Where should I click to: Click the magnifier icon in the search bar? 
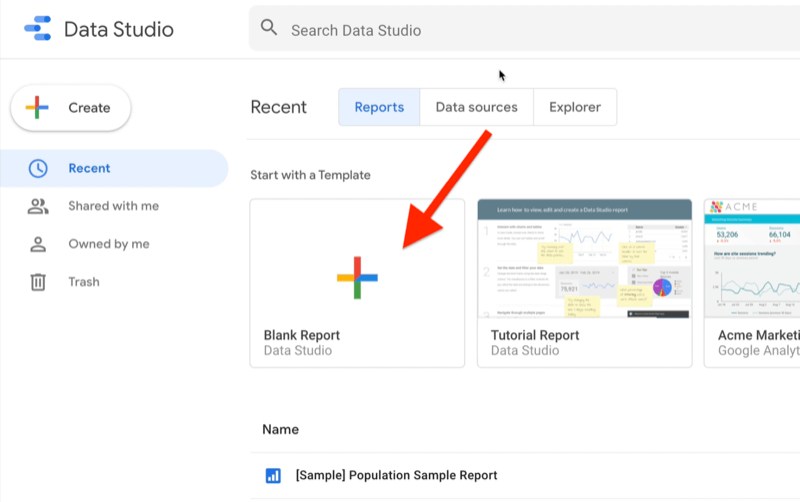(x=269, y=27)
